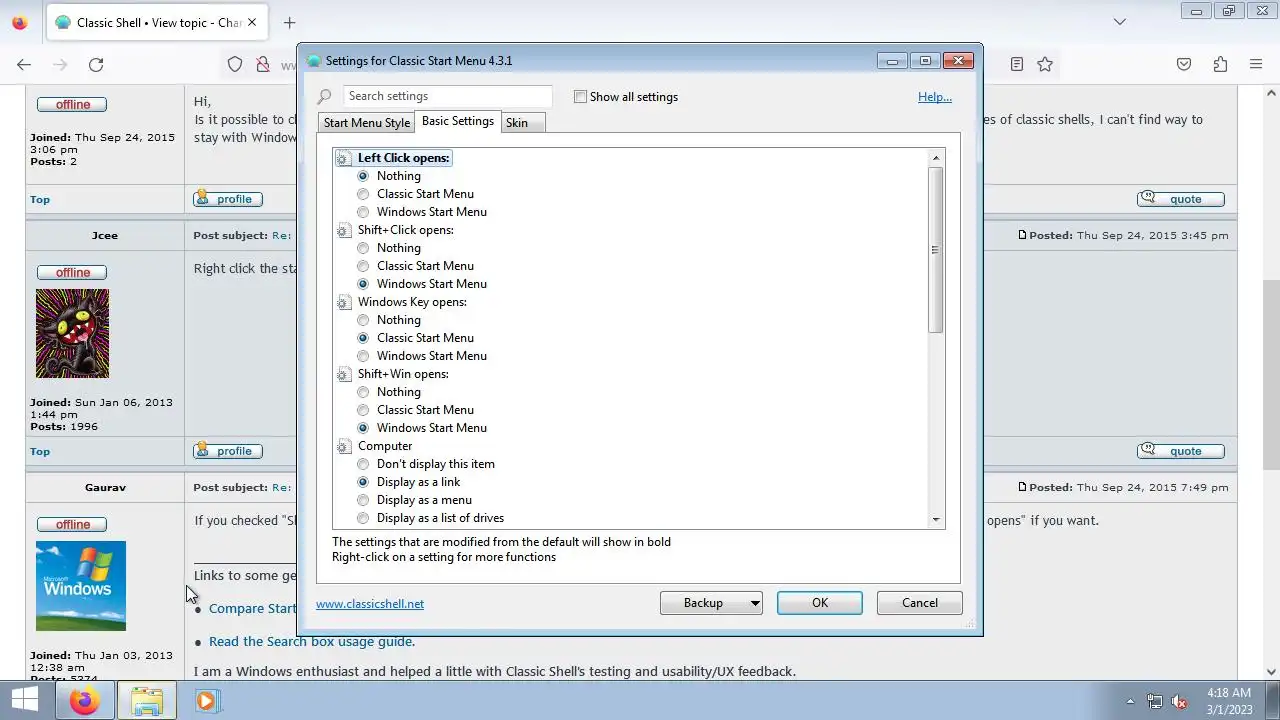Open Firefox reader view icon

tap(1017, 64)
